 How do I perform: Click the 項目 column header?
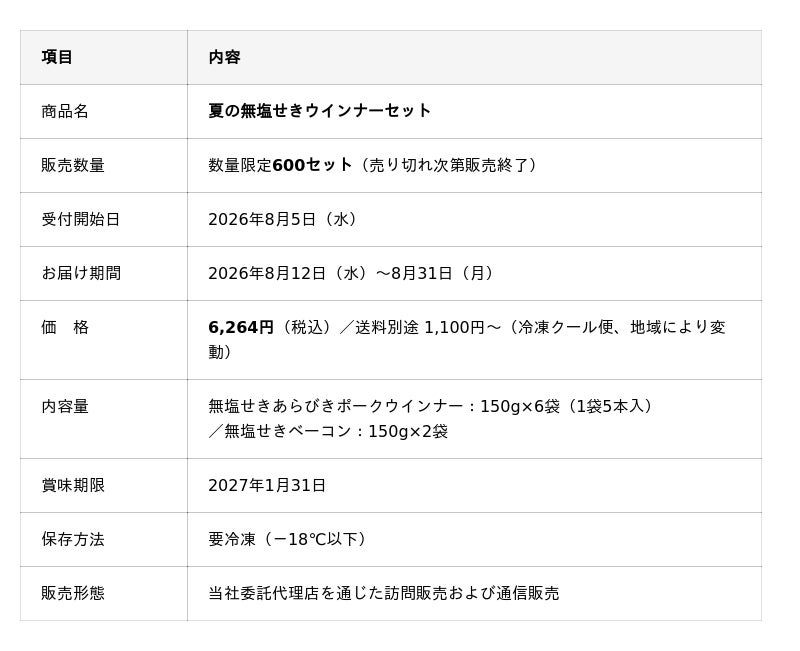(x=57, y=57)
